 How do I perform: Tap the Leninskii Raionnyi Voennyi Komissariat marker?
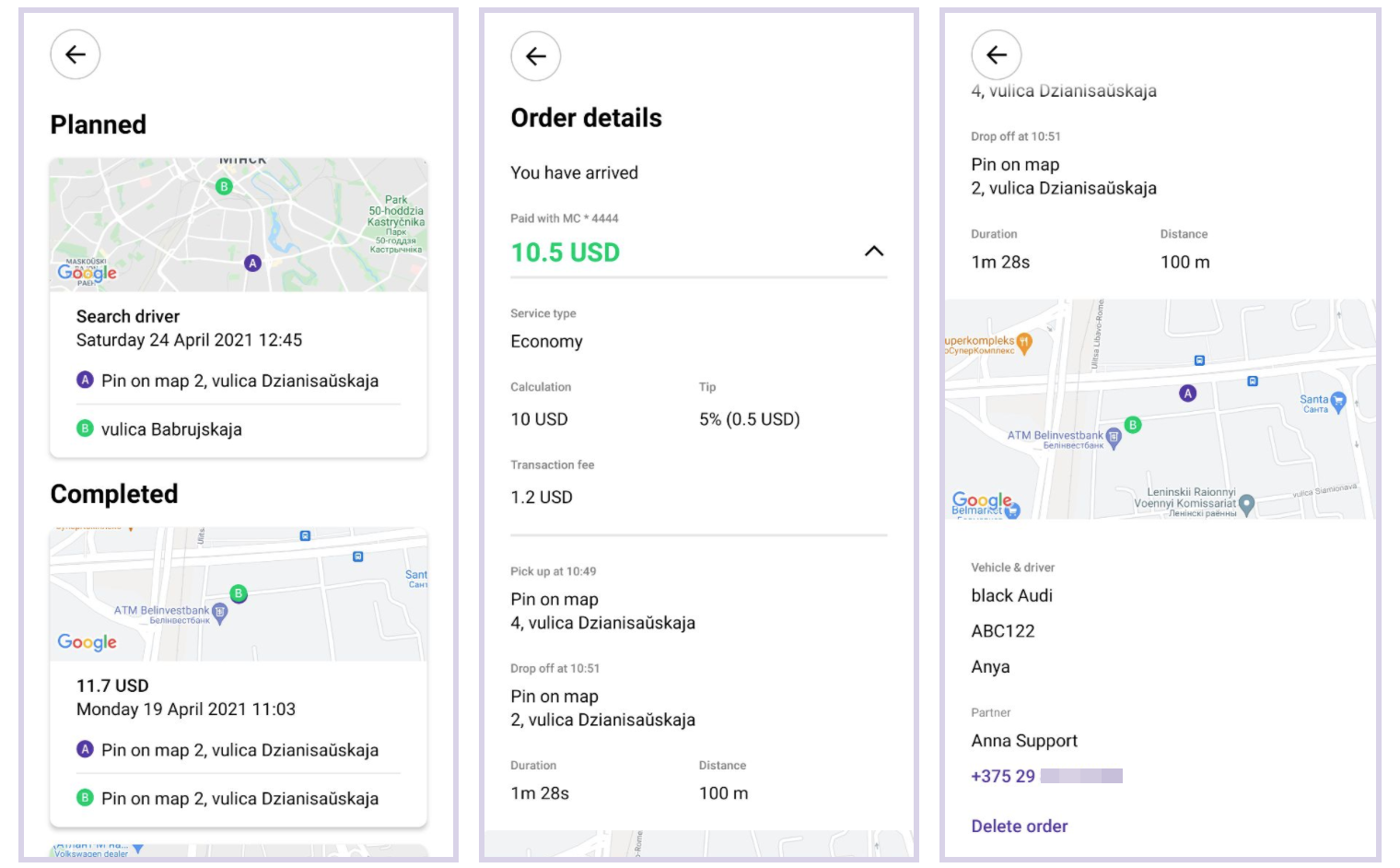click(x=1247, y=503)
